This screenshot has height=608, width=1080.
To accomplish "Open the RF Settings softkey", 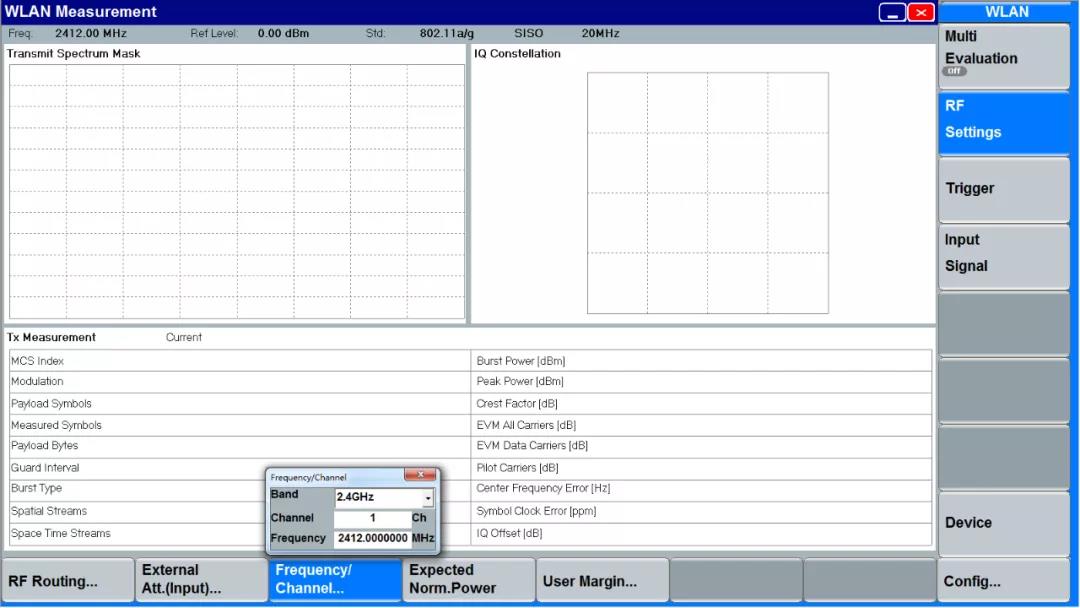I will [1004, 120].
